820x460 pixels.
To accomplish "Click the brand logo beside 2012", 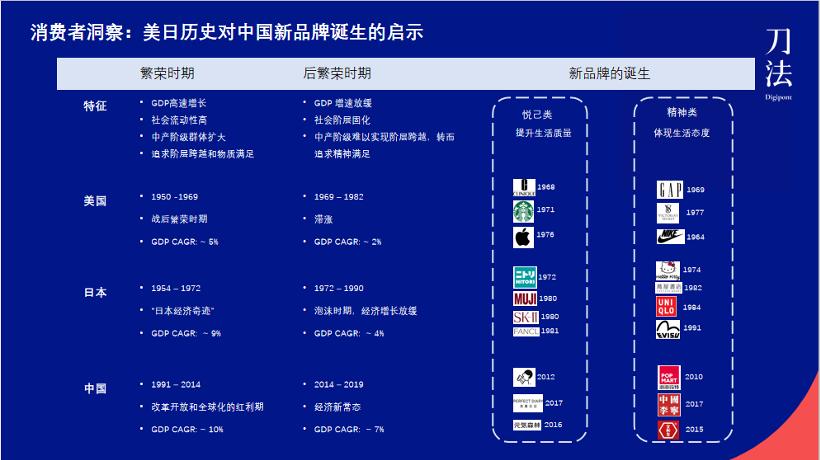I will coord(524,377).
